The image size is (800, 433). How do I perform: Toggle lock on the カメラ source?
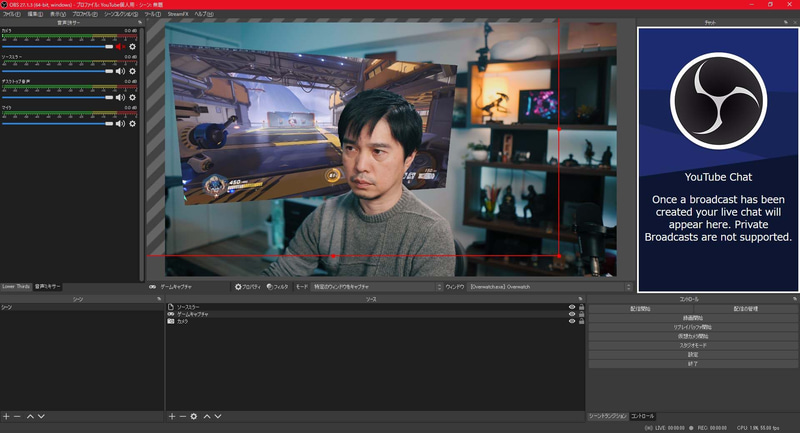[x=581, y=321]
